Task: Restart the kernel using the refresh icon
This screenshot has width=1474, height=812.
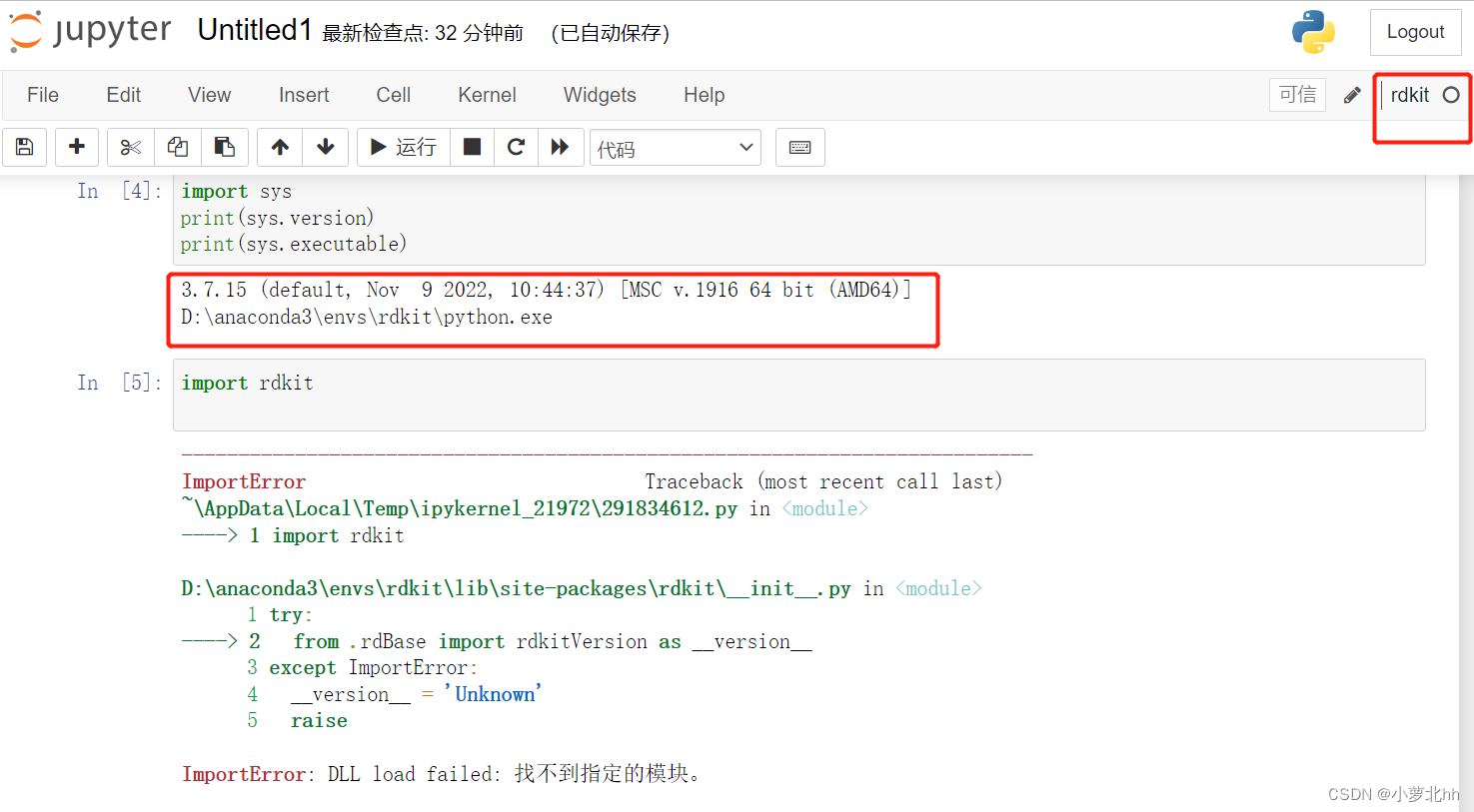Action: point(516,147)
